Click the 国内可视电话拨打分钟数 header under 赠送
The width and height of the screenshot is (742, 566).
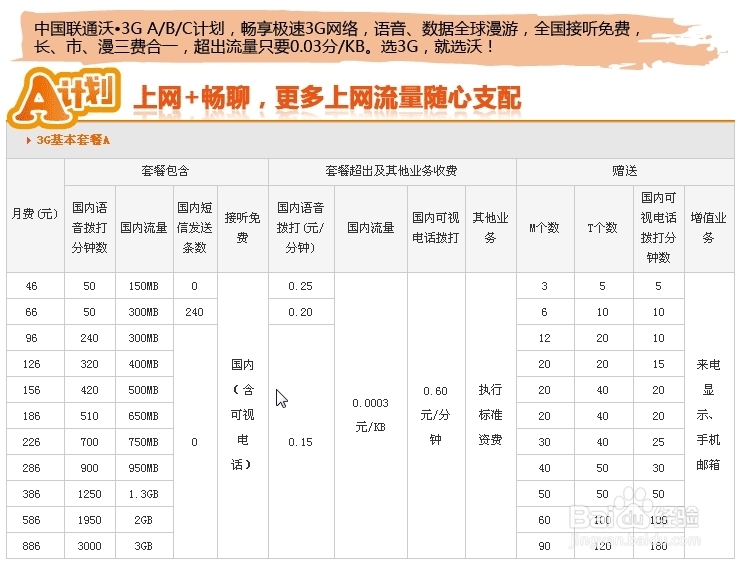659,228
